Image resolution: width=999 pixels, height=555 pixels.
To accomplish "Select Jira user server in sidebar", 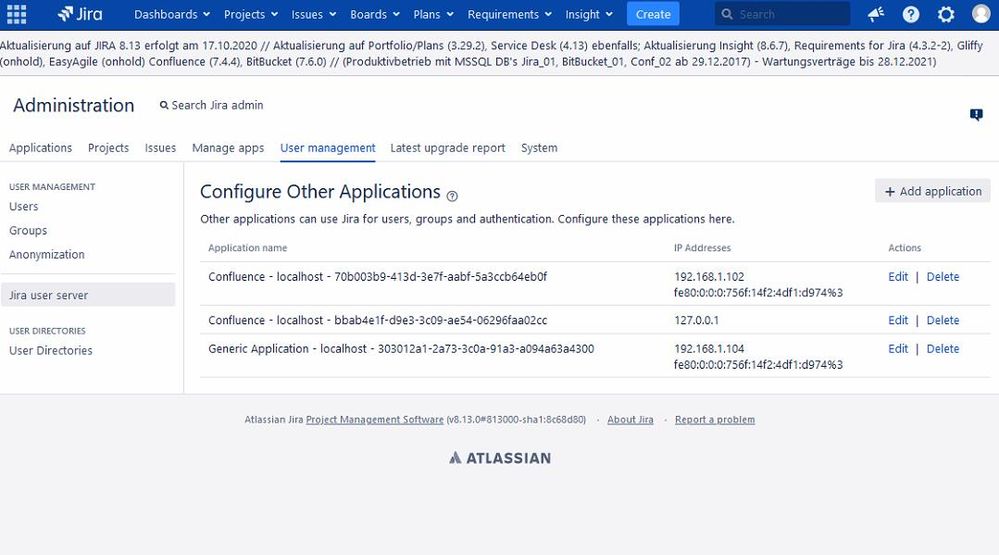I will [88, 295].
